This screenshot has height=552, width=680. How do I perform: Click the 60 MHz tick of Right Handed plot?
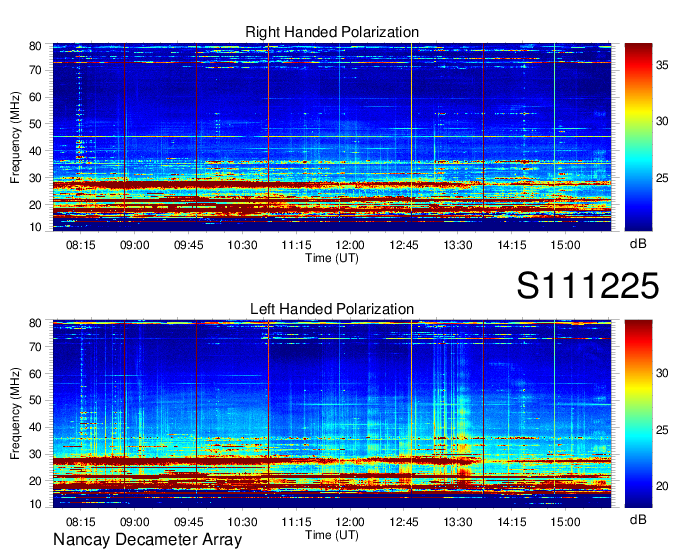tap(35, 97)
